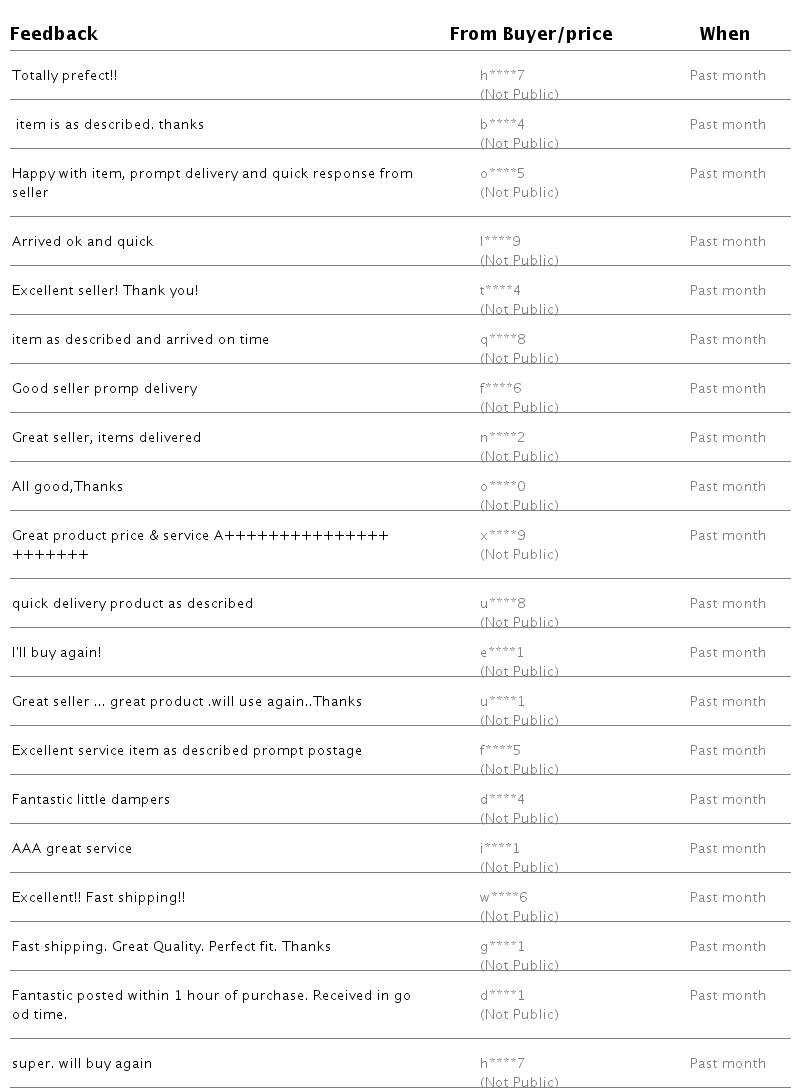The height and width of the screenshot is (1088, 800).
Task: Open buyer b****4 profile
Action: 502,125
